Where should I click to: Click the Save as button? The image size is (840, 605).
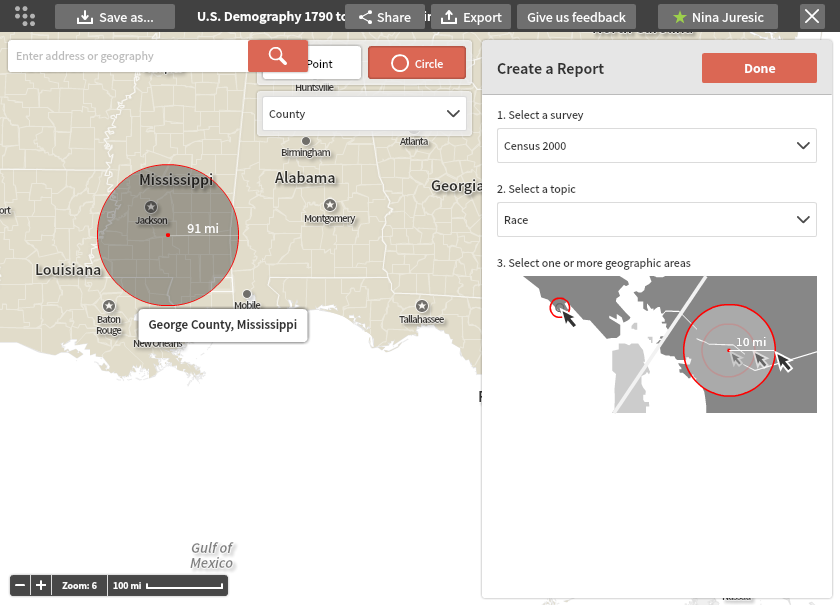click(x=115, y=17)
